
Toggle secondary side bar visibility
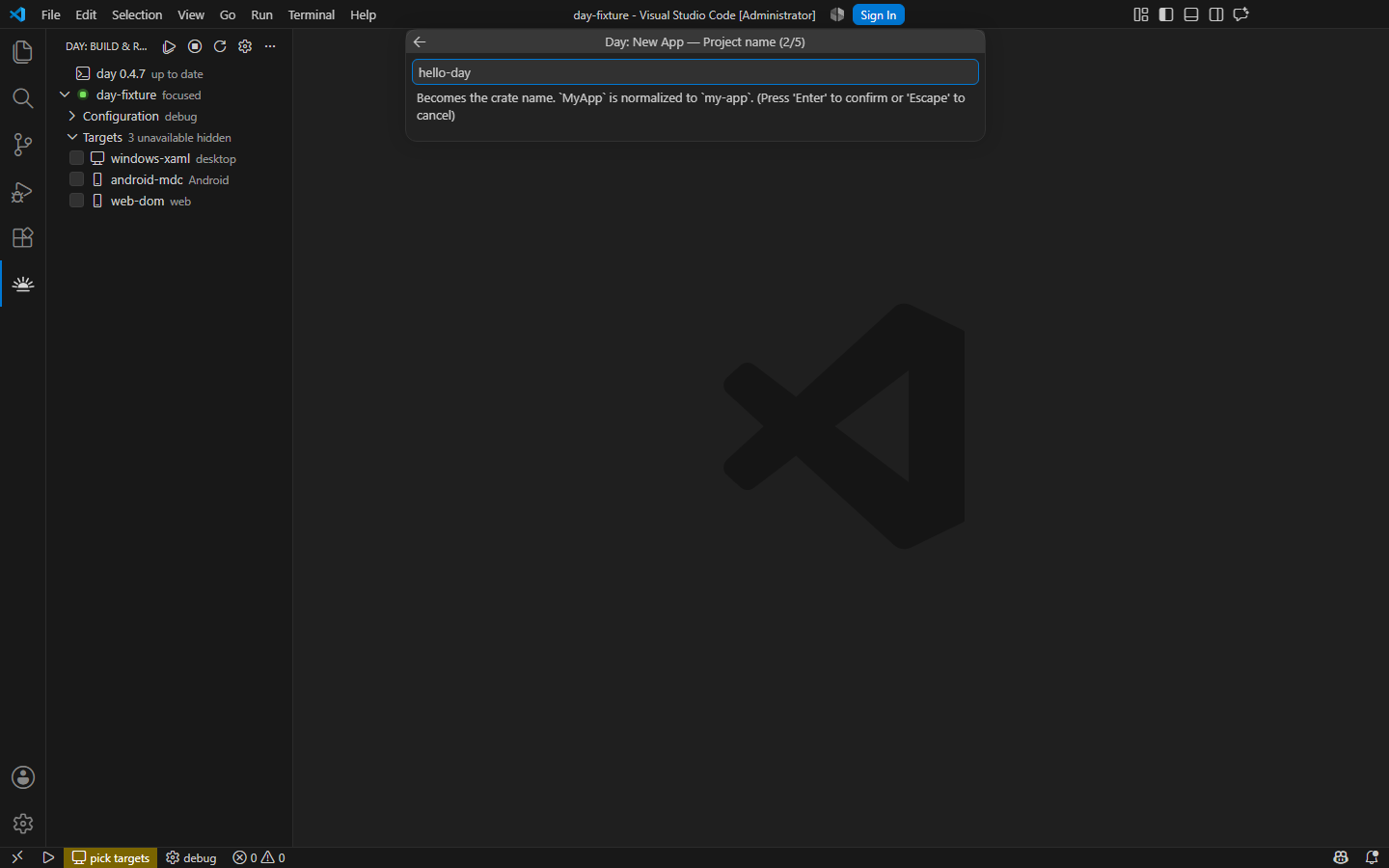click(1216, 14)
